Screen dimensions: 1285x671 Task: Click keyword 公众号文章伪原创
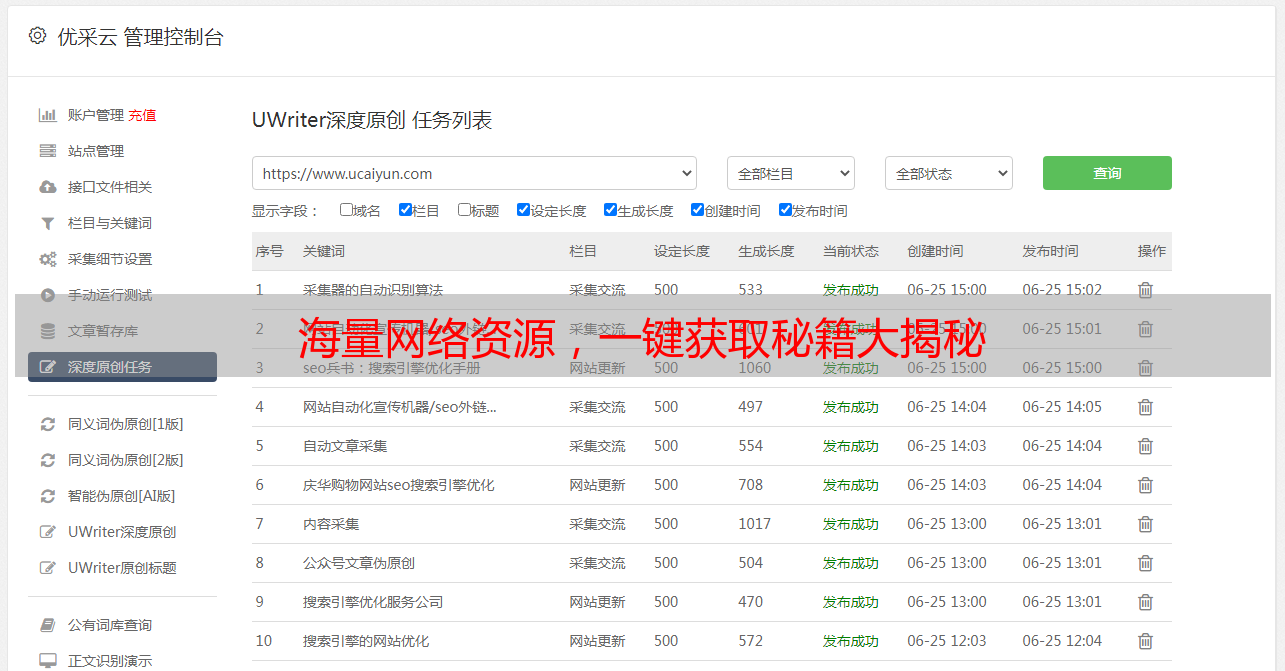[x=359, y=563]
